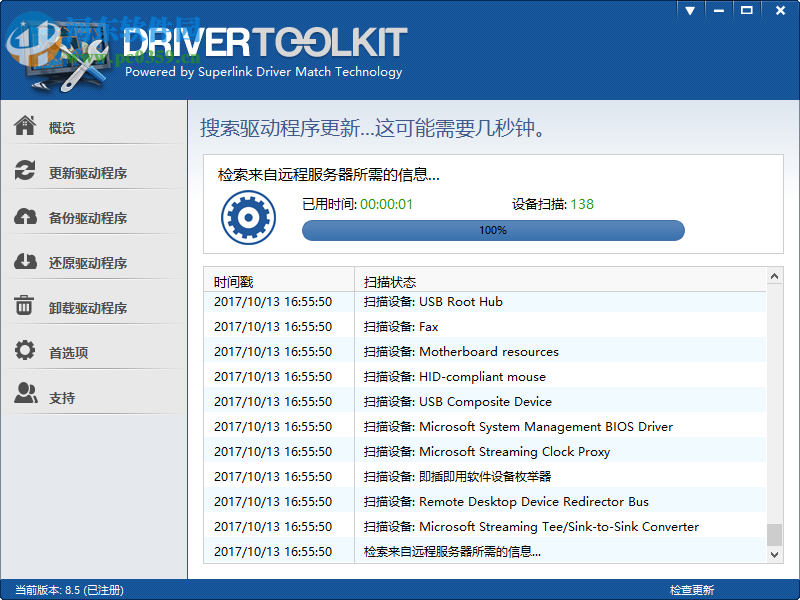Click the scrollbar down arrow on the log list
This screenshot has width=800, height=600.
[x=773, y=554]
